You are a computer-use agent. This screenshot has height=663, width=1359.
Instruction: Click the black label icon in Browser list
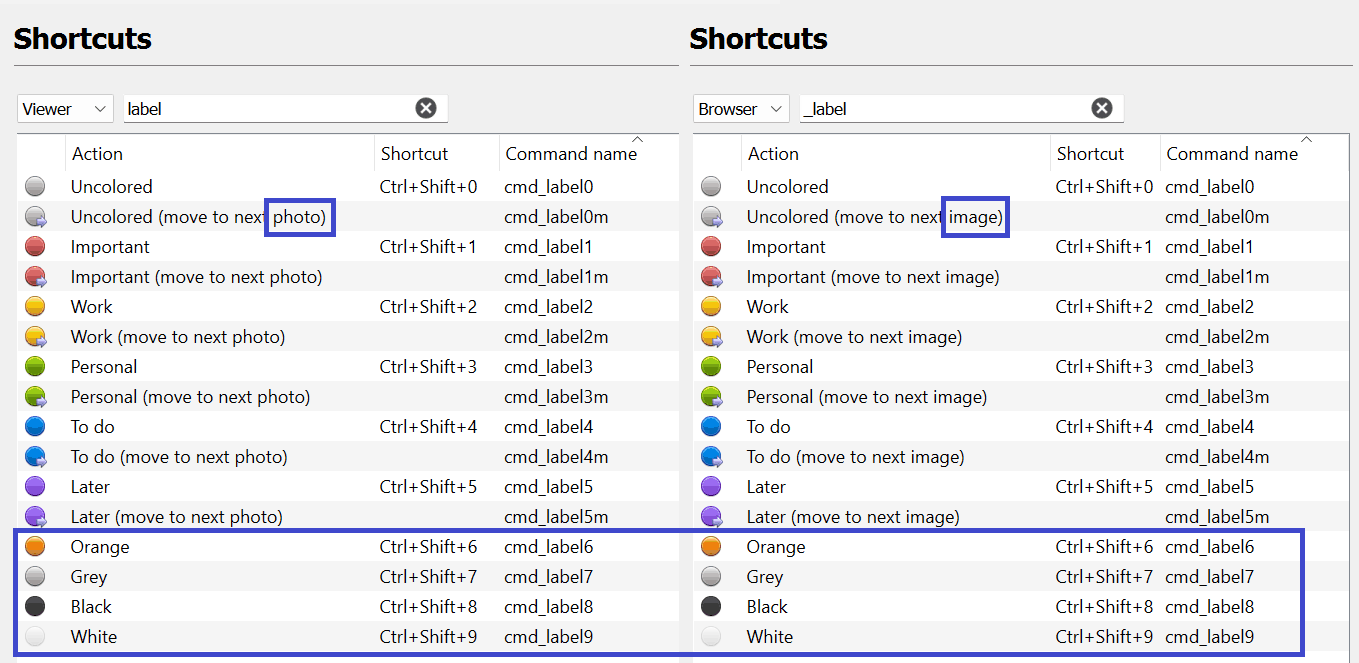pyautogui.click(x=711, y=607)
